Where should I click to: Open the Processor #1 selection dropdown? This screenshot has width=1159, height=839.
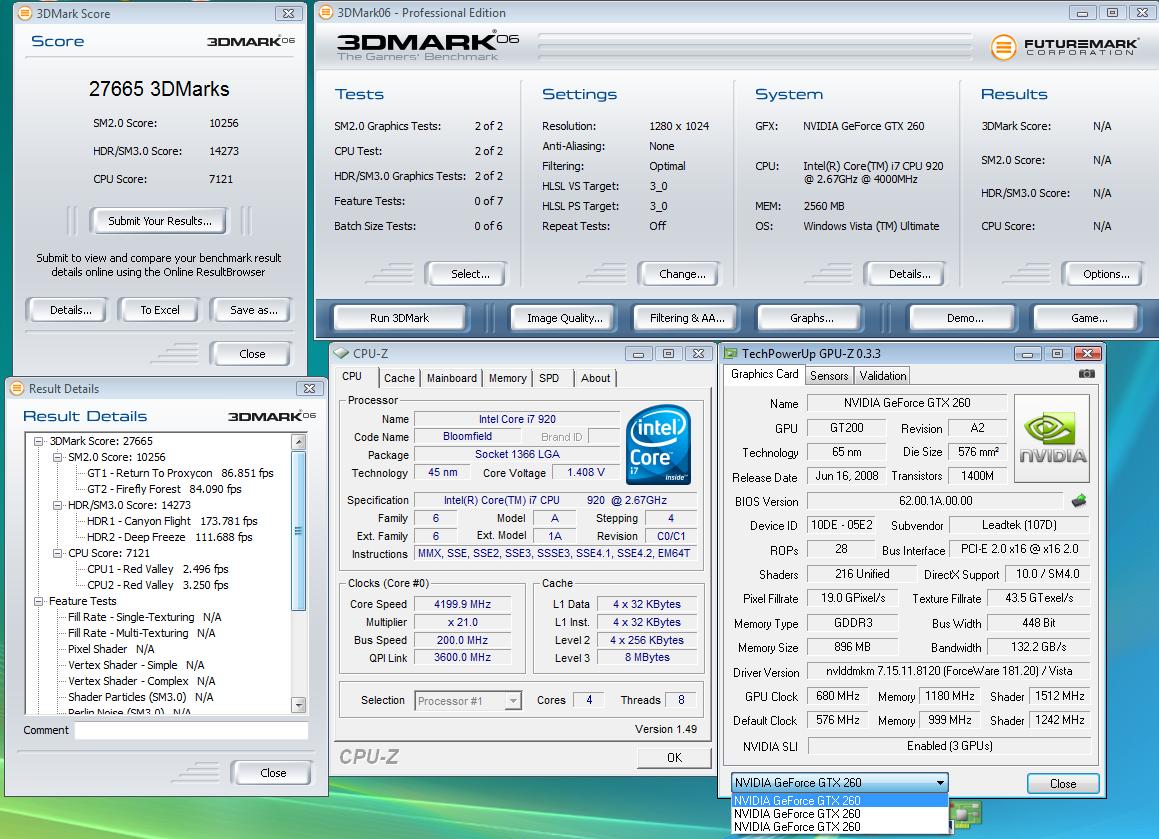[513, 700]
